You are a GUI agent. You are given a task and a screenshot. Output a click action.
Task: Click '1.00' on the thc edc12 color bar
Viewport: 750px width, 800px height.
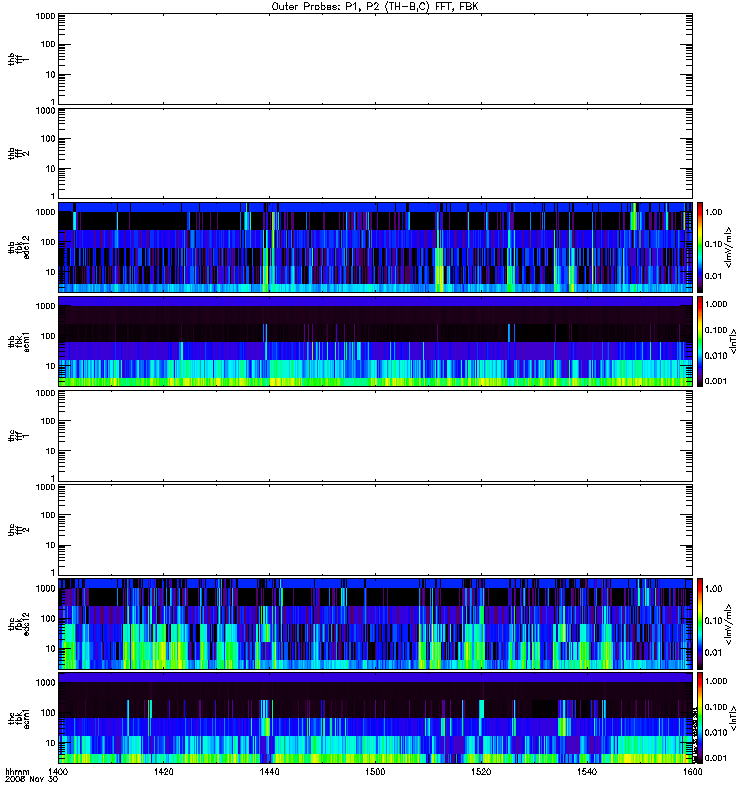[714, 589]
